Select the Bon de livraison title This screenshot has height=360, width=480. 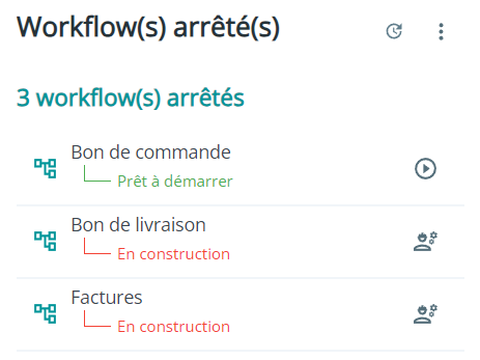138,225
